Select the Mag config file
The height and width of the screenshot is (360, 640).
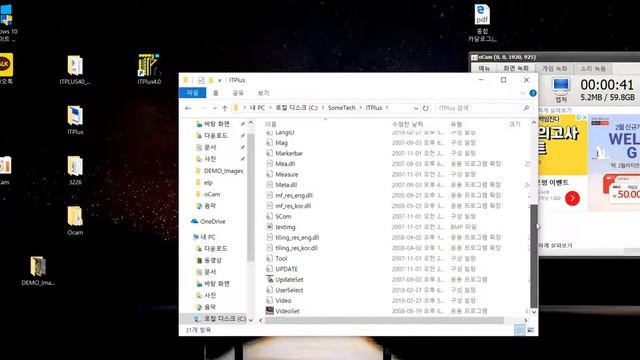282,143
